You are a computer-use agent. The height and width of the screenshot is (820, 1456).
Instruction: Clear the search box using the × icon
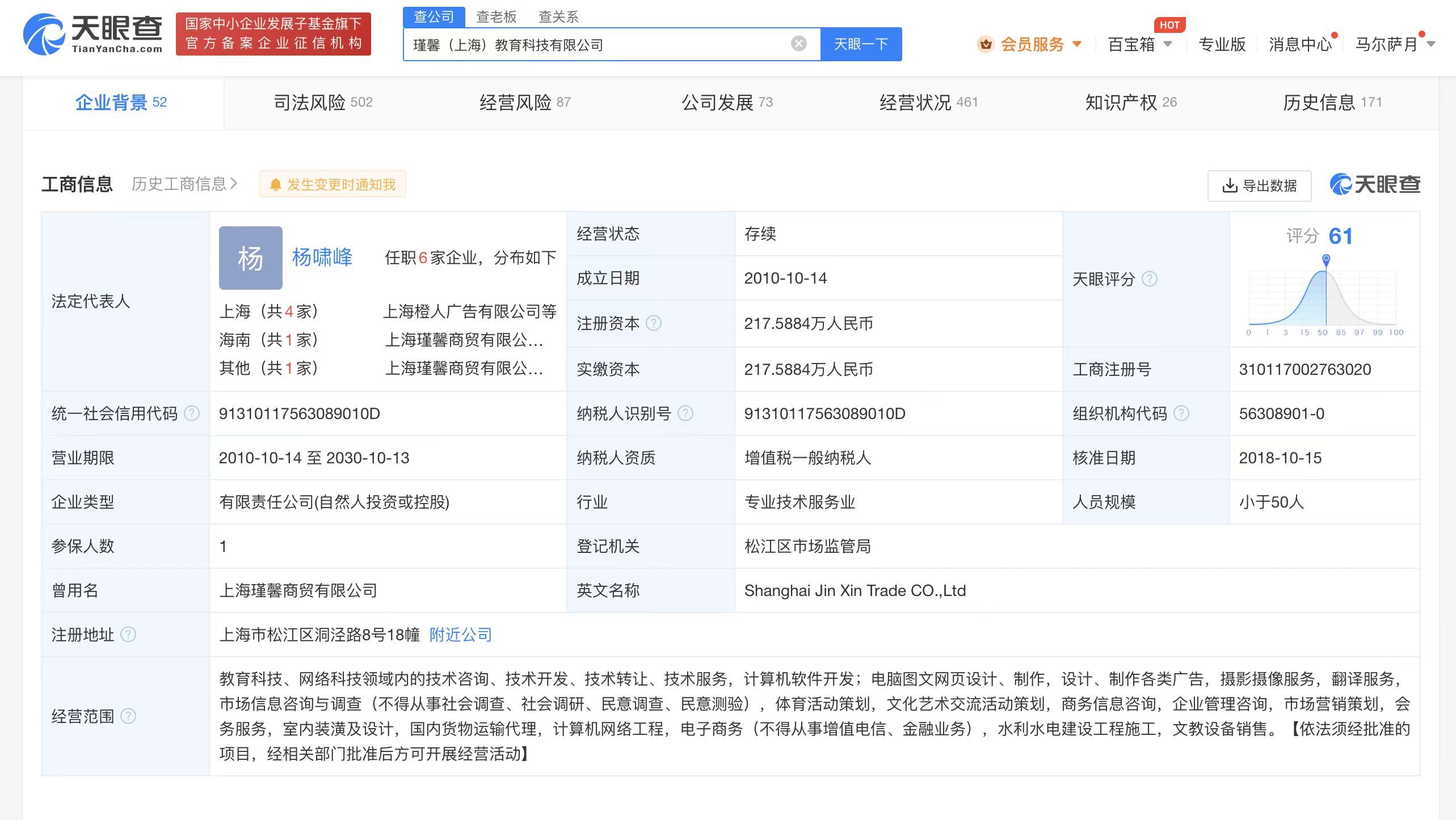798,43
